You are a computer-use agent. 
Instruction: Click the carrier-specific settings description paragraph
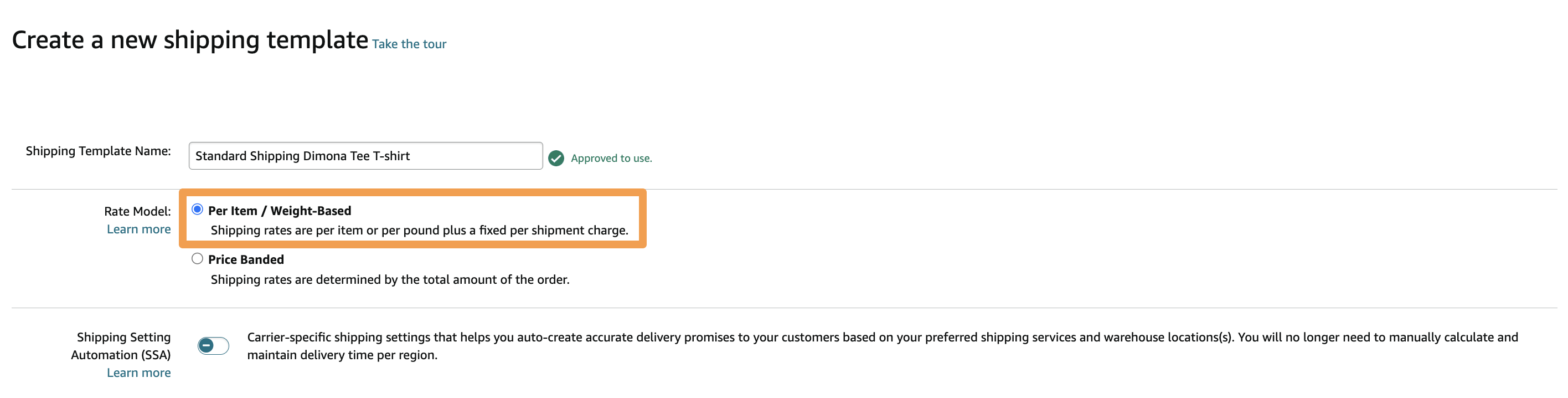(x=730, y=345)
